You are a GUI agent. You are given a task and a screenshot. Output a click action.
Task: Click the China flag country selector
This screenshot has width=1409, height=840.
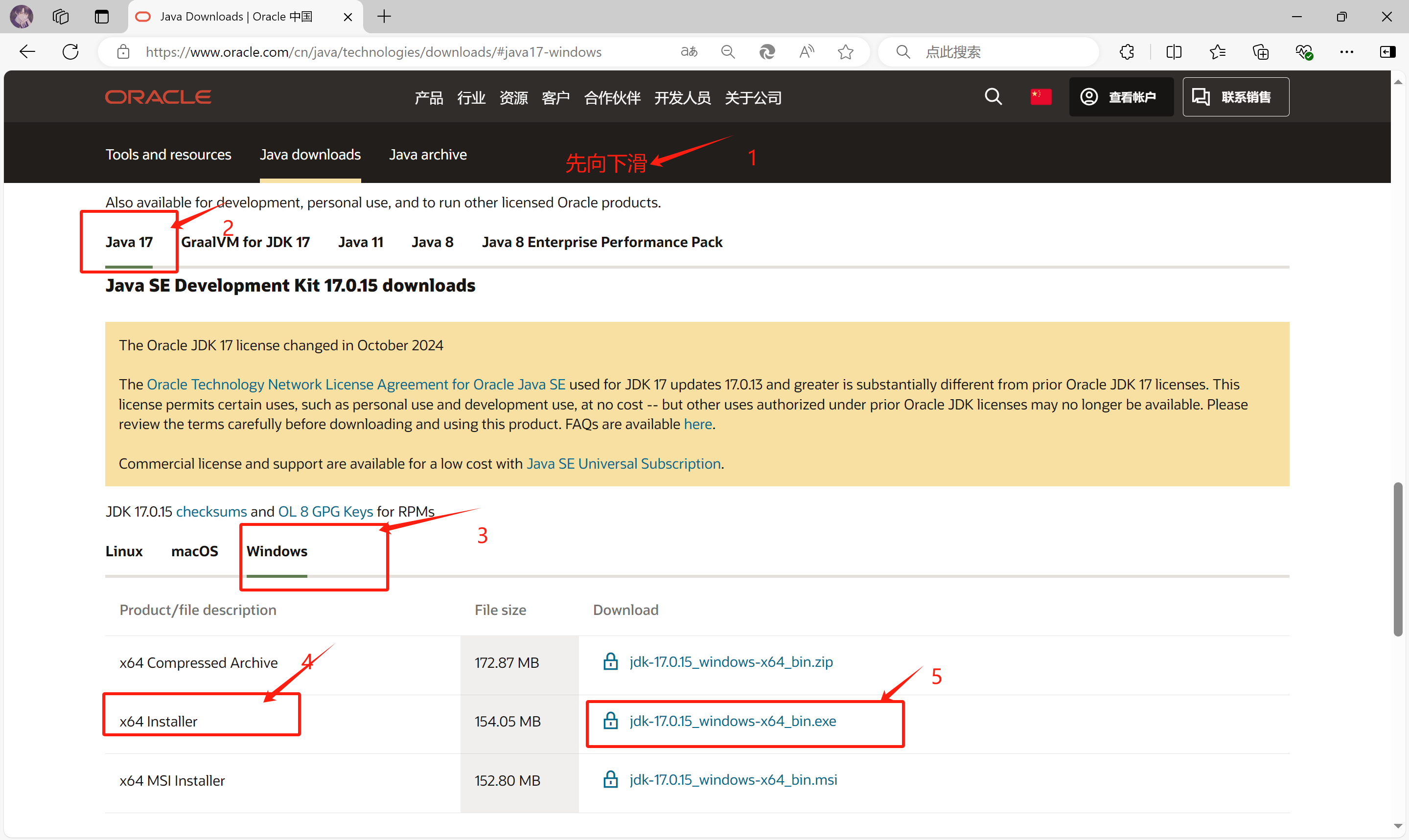coord(1040,97)
